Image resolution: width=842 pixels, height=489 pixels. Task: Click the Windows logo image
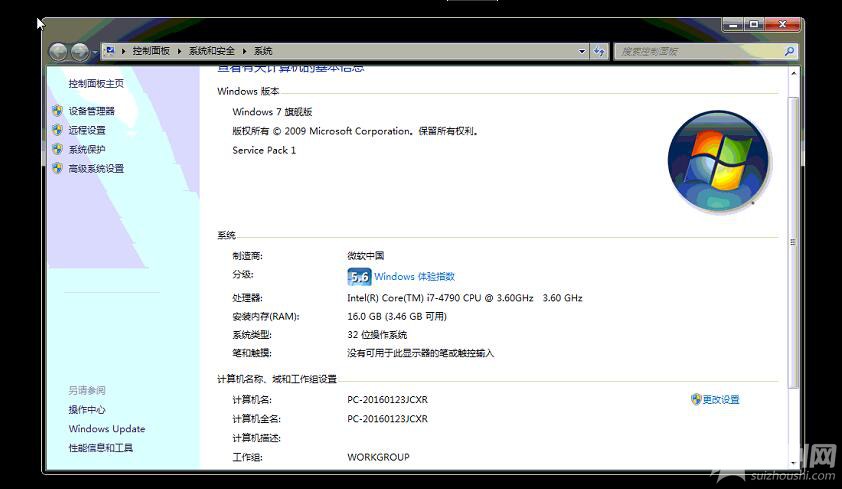click(x=718, y=160)
